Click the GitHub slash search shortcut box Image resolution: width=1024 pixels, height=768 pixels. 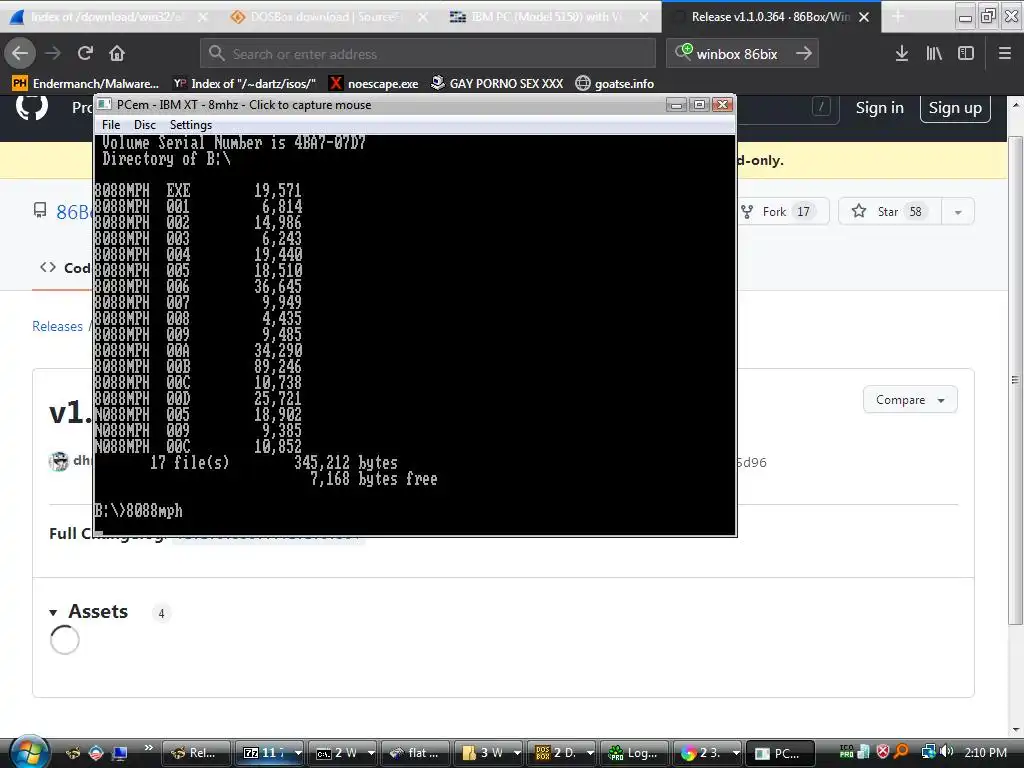pos(822,106)
